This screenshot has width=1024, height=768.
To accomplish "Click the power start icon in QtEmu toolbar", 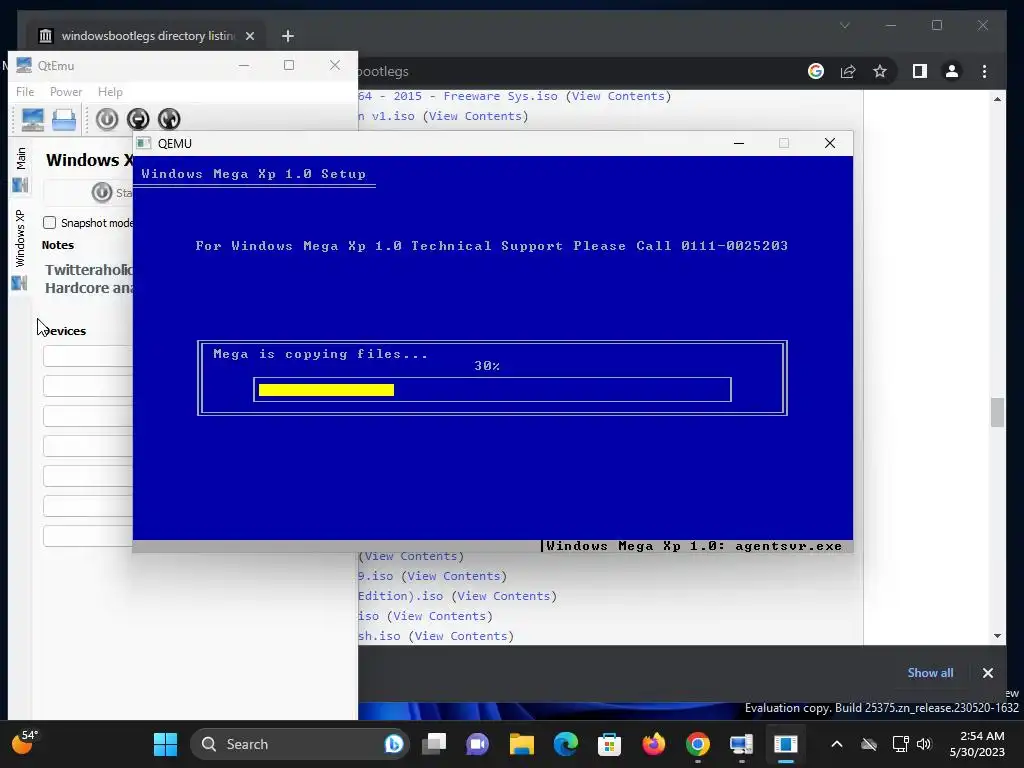I will (107, 119).
